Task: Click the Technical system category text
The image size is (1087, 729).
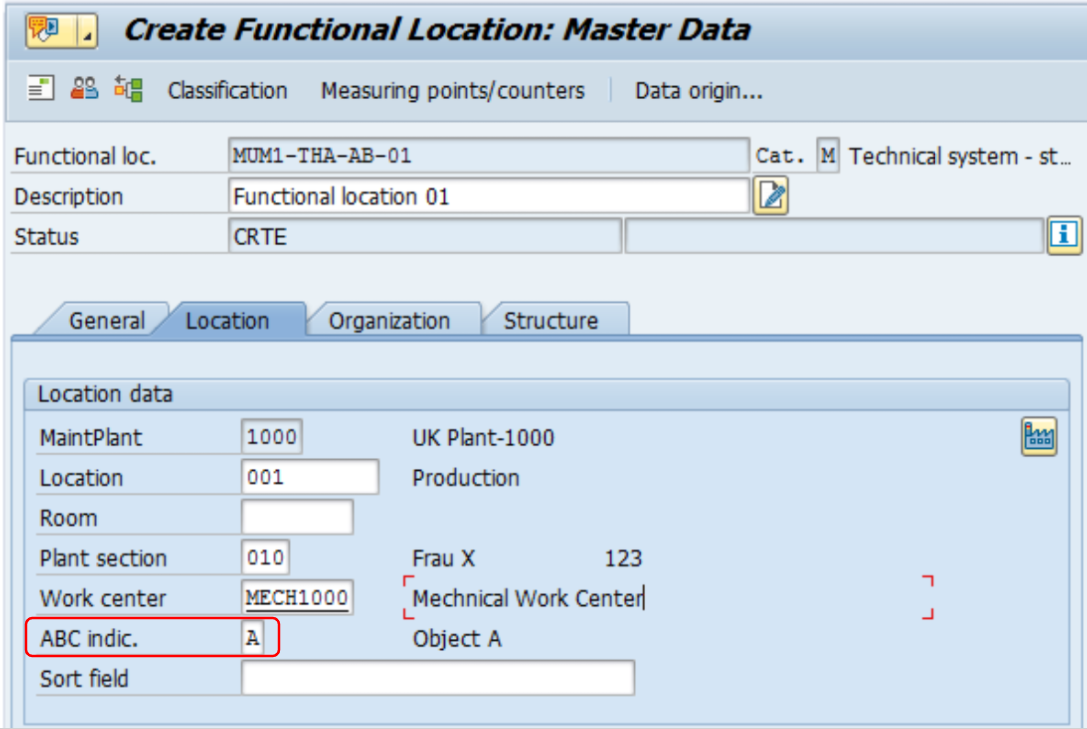Action: (961, 156)
